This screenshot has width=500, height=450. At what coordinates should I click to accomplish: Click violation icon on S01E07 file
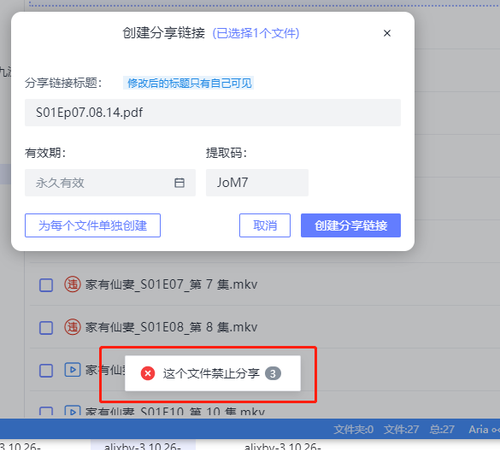tap(72, 284)
